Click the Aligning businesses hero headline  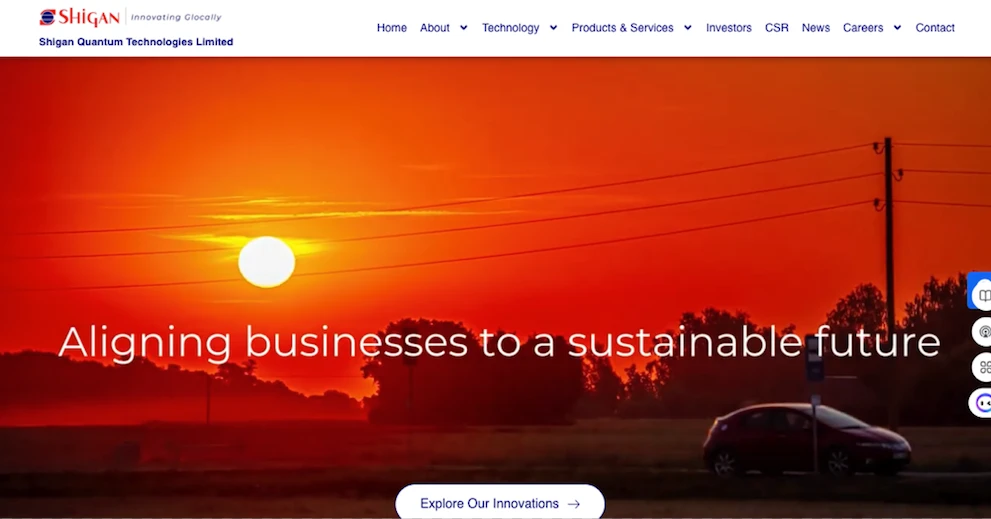499,343
